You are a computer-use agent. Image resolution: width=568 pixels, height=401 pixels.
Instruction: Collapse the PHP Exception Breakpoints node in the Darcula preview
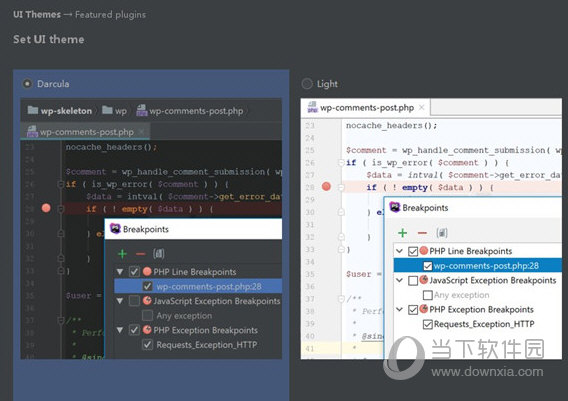(x=120, y=330)
